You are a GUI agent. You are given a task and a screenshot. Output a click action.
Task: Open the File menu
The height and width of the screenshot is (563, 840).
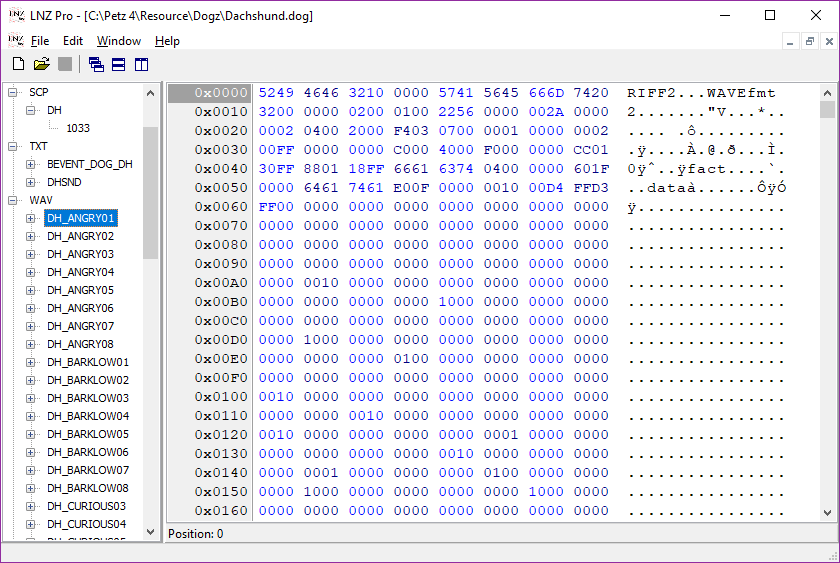pyautogui.click(x=40, y=41)
